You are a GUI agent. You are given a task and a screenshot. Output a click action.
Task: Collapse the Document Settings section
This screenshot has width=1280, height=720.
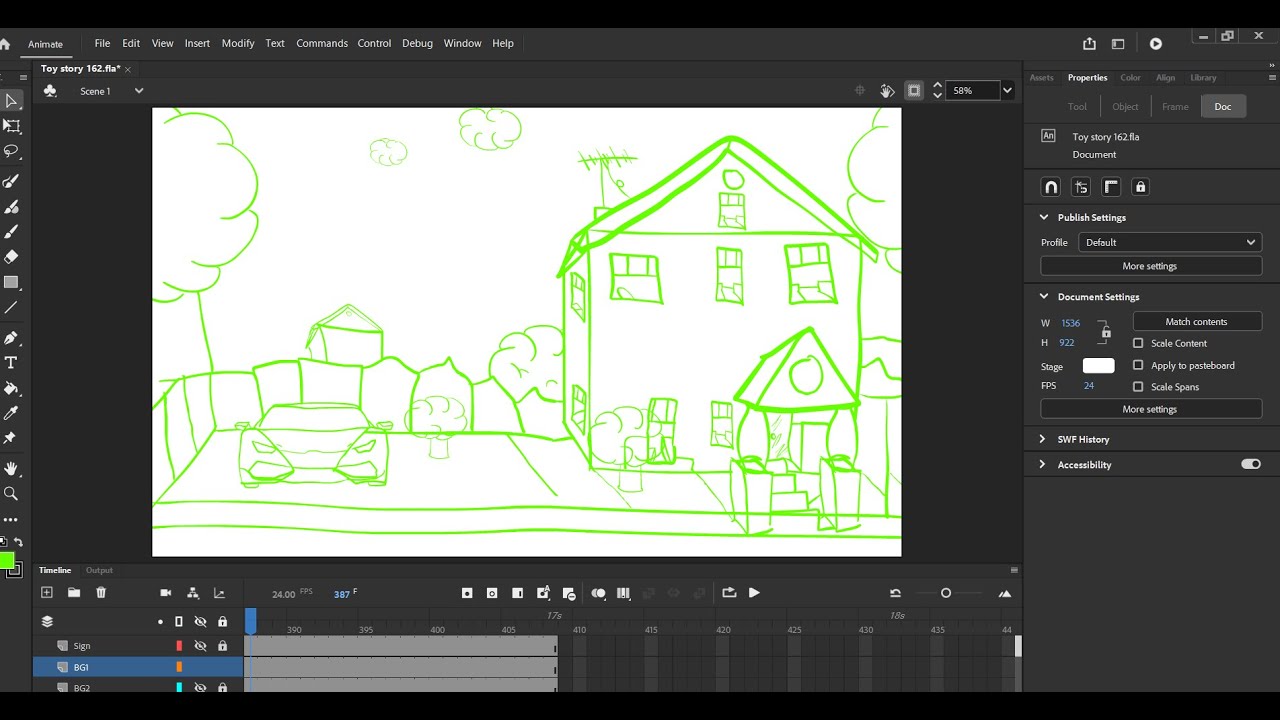[x=1044, y=297]
